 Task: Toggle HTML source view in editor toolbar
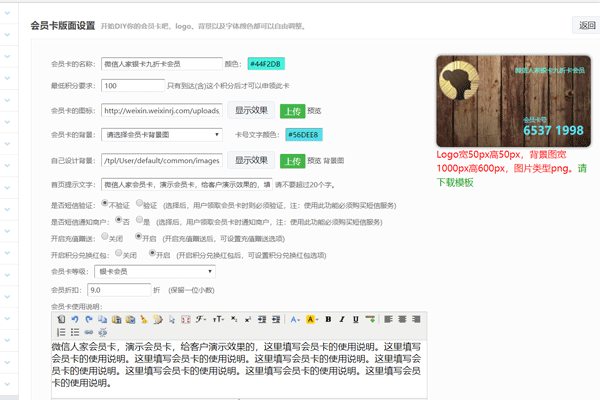(61, 319)
